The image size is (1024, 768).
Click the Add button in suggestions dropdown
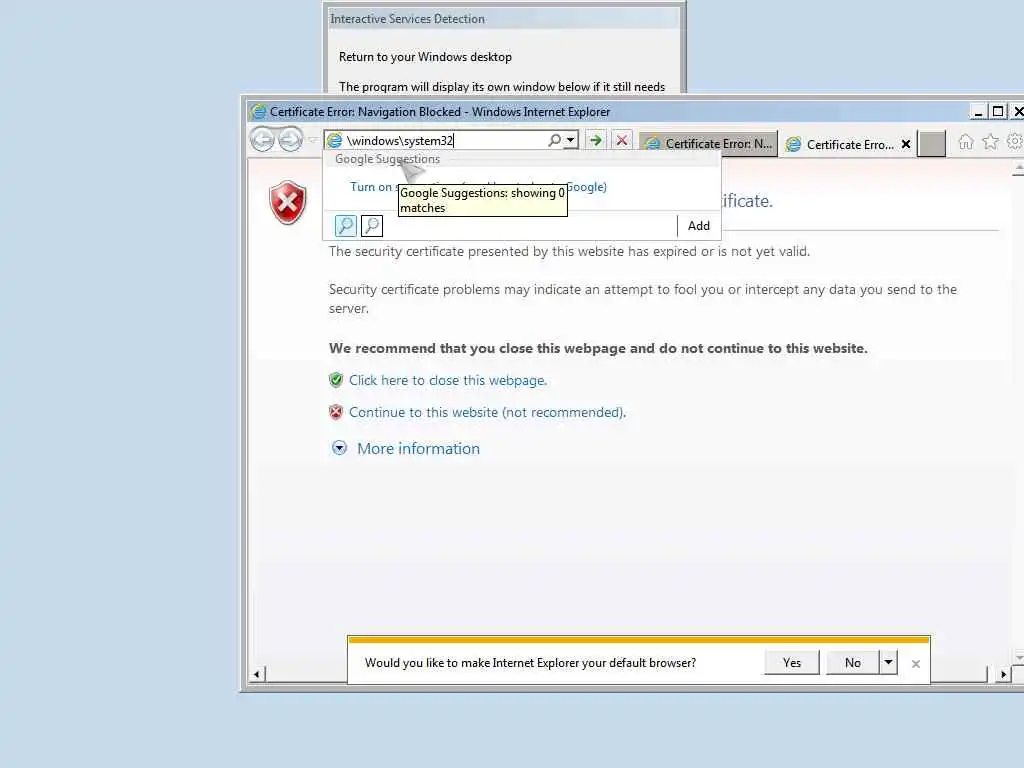[x=698, y=225]
